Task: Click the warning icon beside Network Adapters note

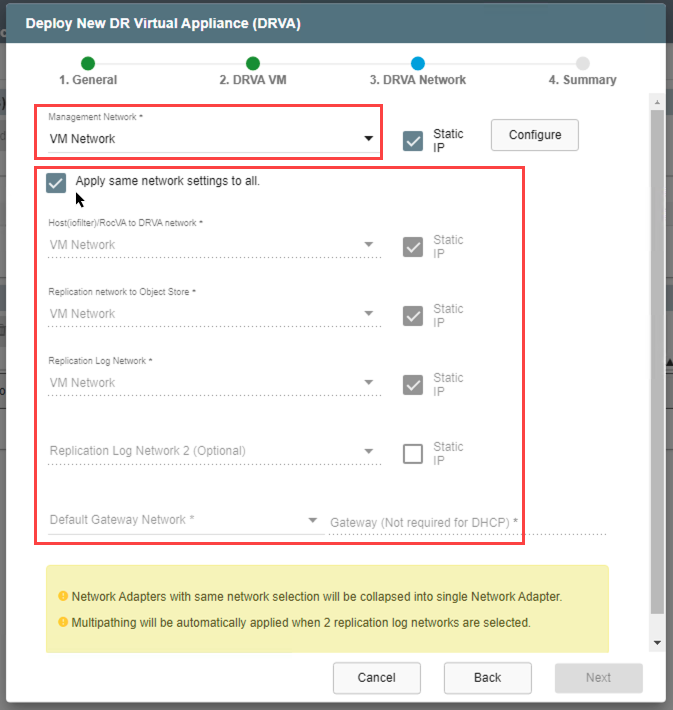Action: coord(62,596)
